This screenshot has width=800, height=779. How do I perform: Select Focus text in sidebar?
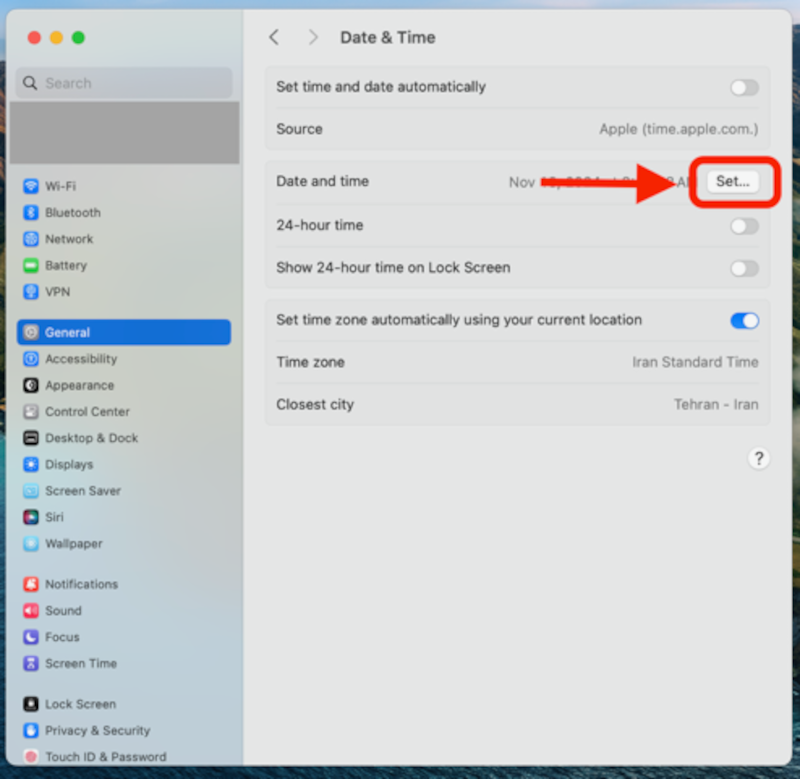(62, 637)
